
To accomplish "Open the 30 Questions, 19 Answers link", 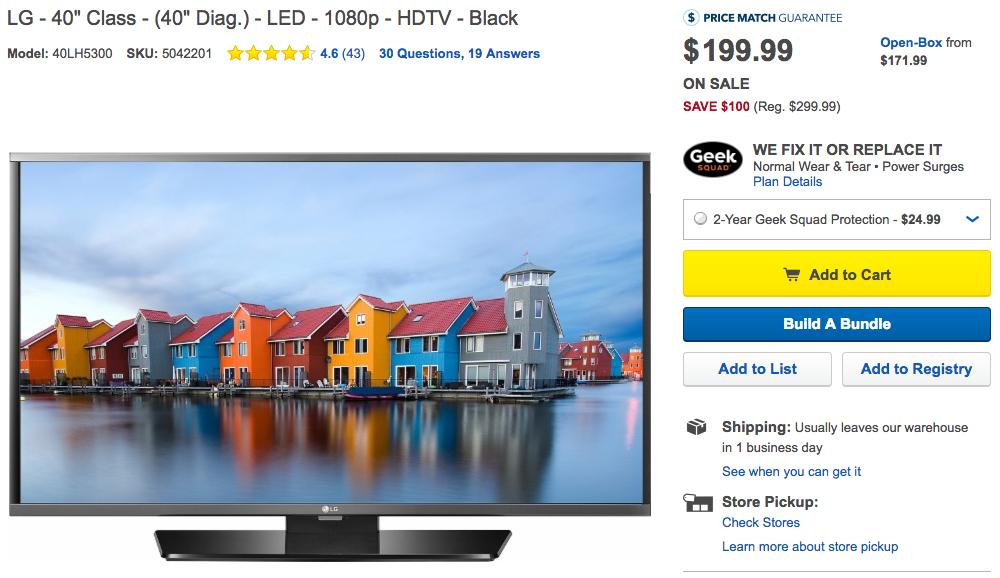I will pyautogui.click(x=459, y=54).
